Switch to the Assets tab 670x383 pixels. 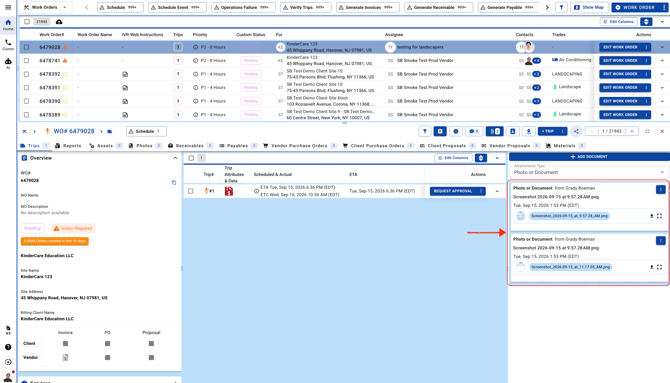[x=105, y=146]
